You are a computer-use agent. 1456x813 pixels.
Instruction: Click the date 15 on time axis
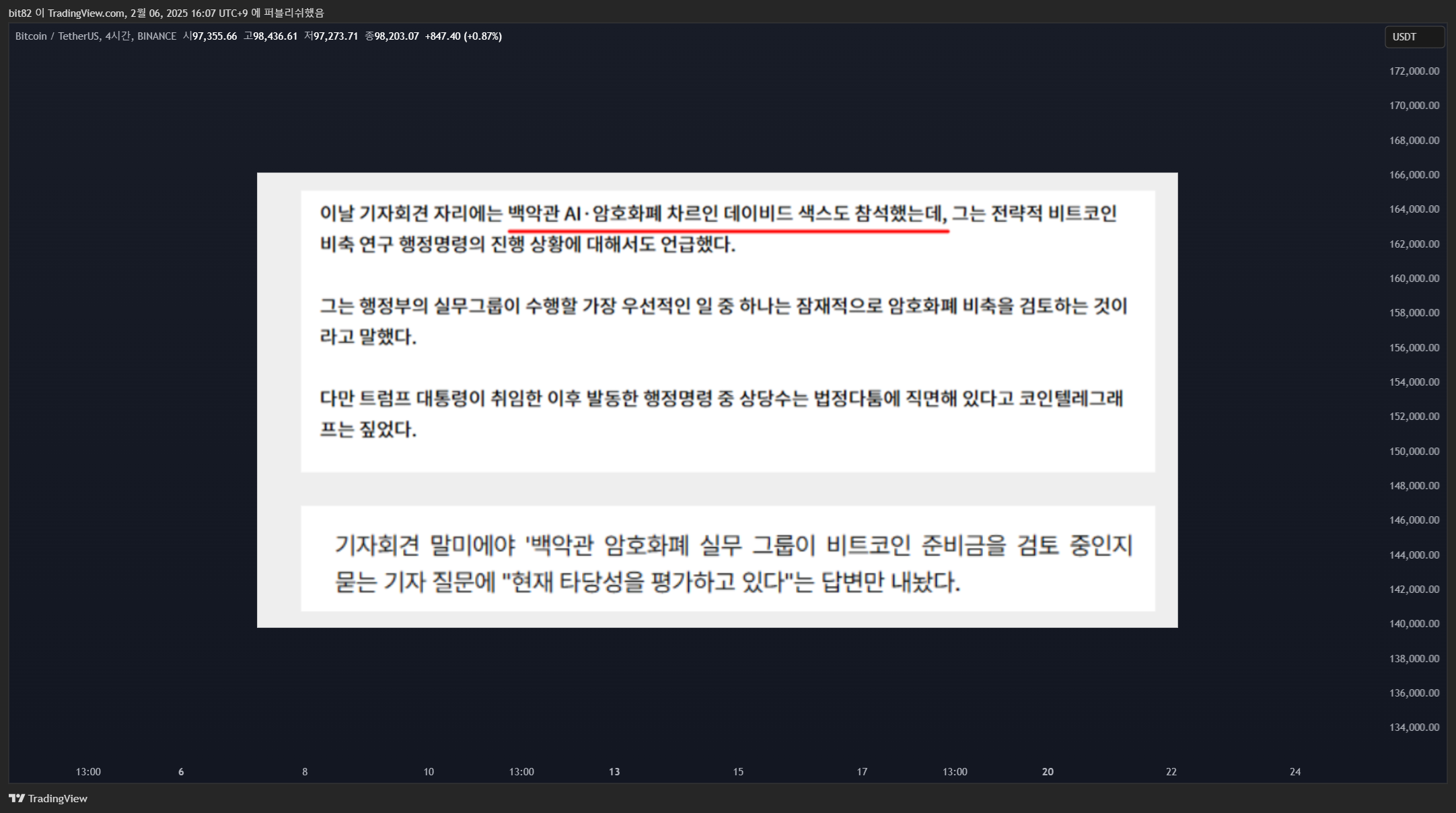pos(738,772)
